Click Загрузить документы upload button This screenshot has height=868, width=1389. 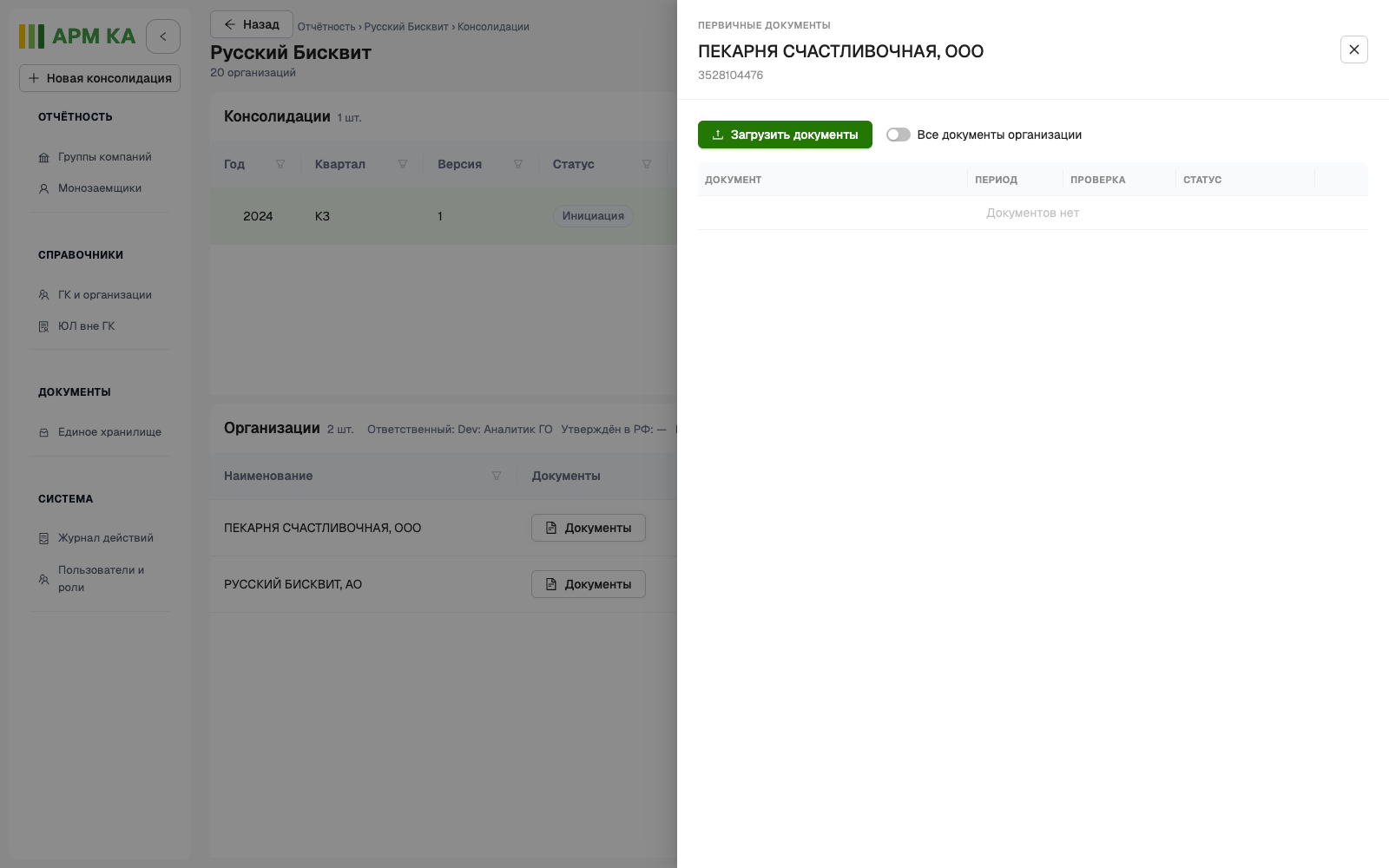pyautogui.click(x=785, y=135)
